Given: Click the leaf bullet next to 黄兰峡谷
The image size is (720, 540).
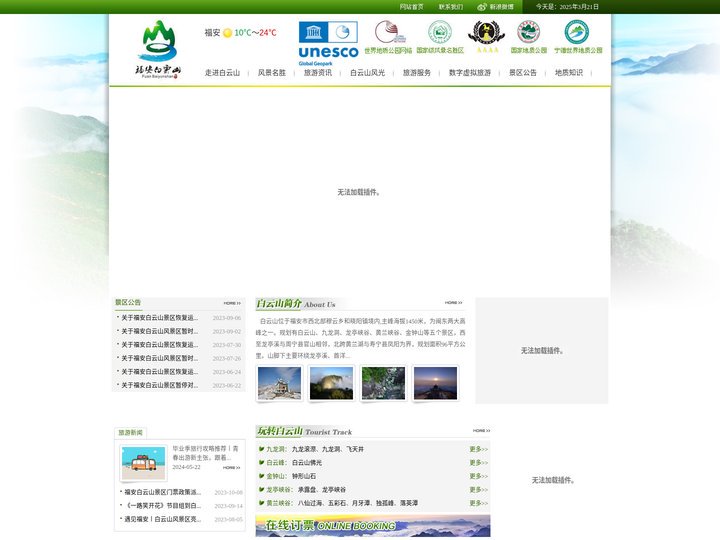Looking at the screenshot, I should pos(261,503).
